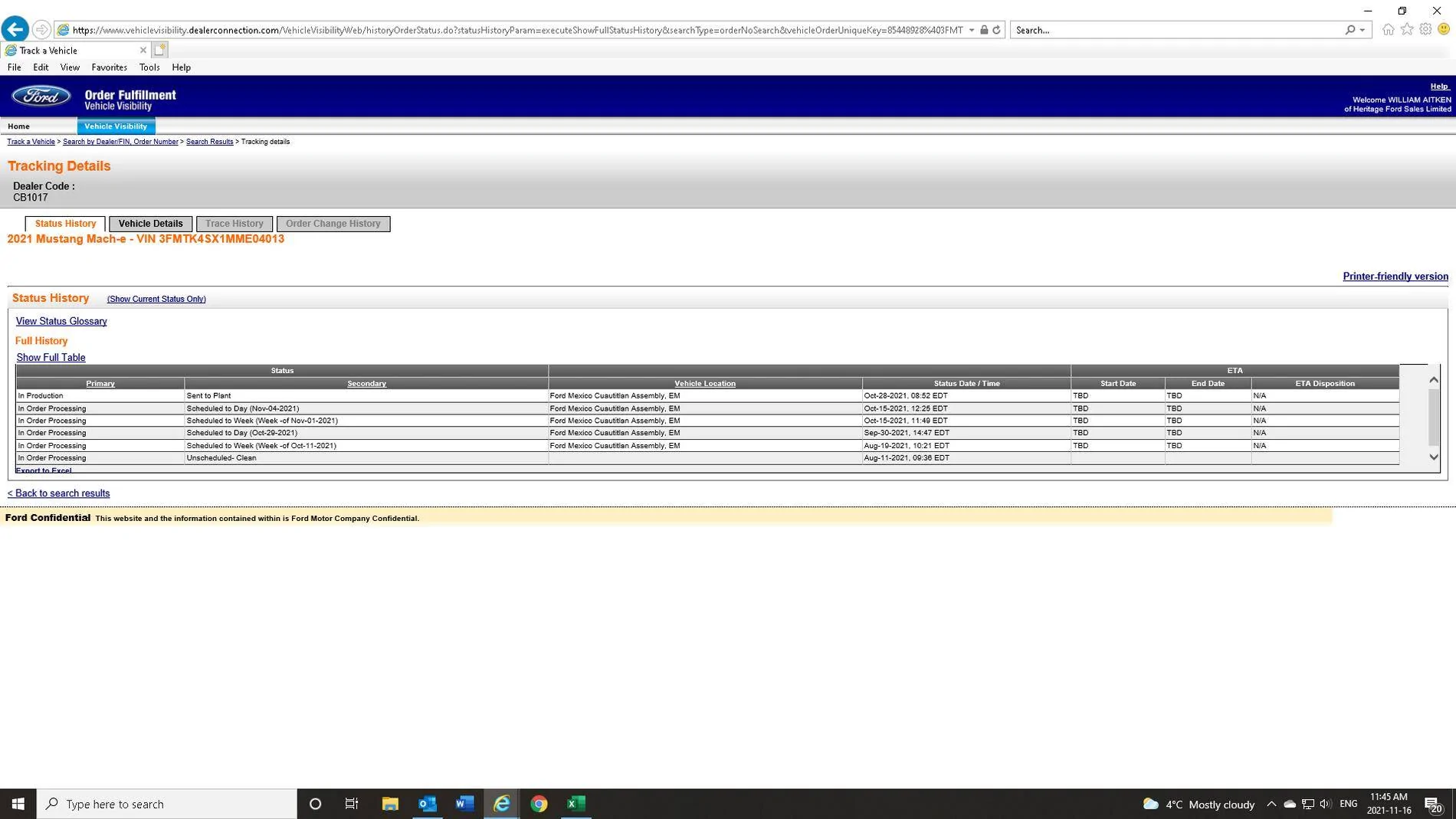1456x819 pixels.
Task: Open the Printer-friendly version link
Action: tap(1395, 277)
